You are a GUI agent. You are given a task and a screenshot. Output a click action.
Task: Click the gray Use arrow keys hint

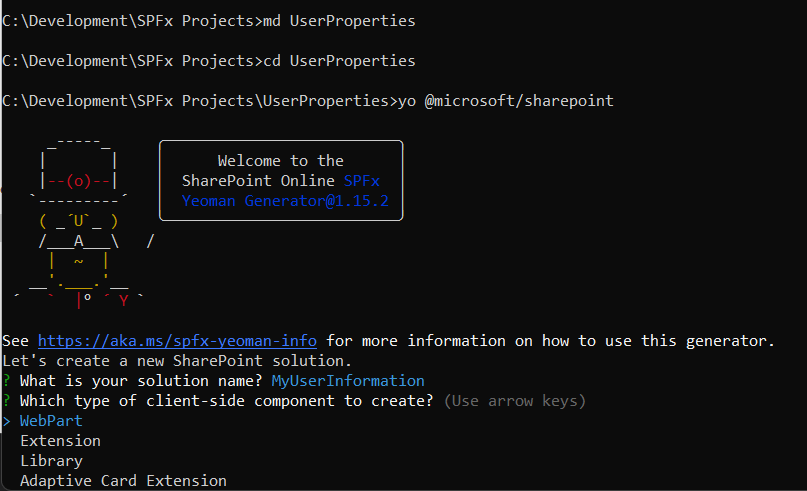[515, 401]
